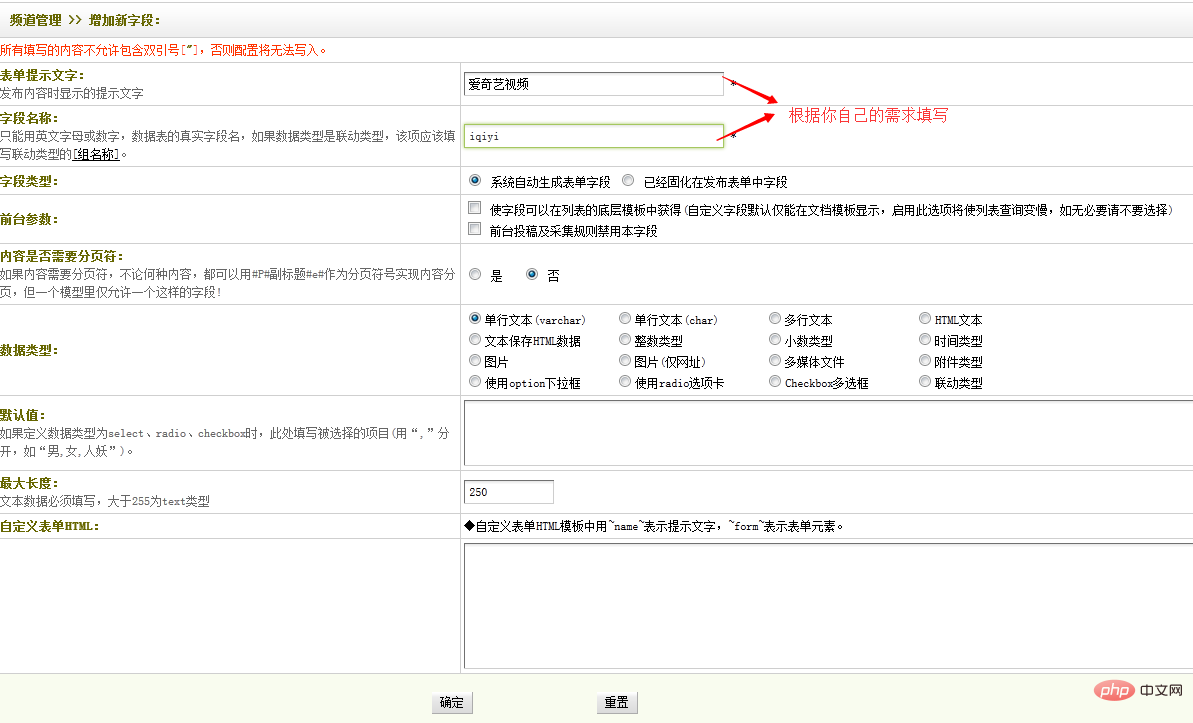Select 系统自动生成表单字段 radio option

click(475, 180)
